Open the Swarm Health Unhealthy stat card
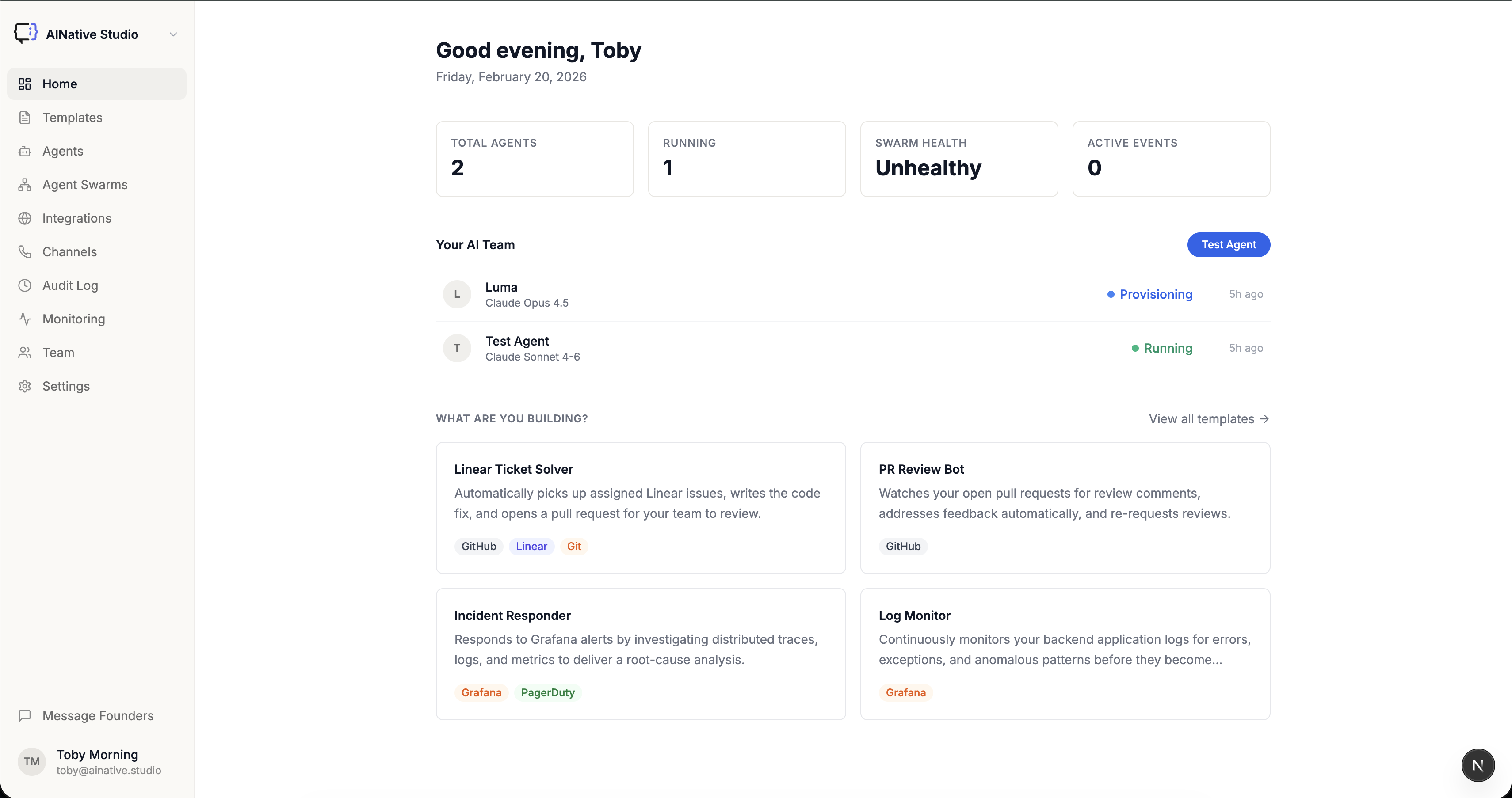The image size is (1512, 798). [958, 159]
